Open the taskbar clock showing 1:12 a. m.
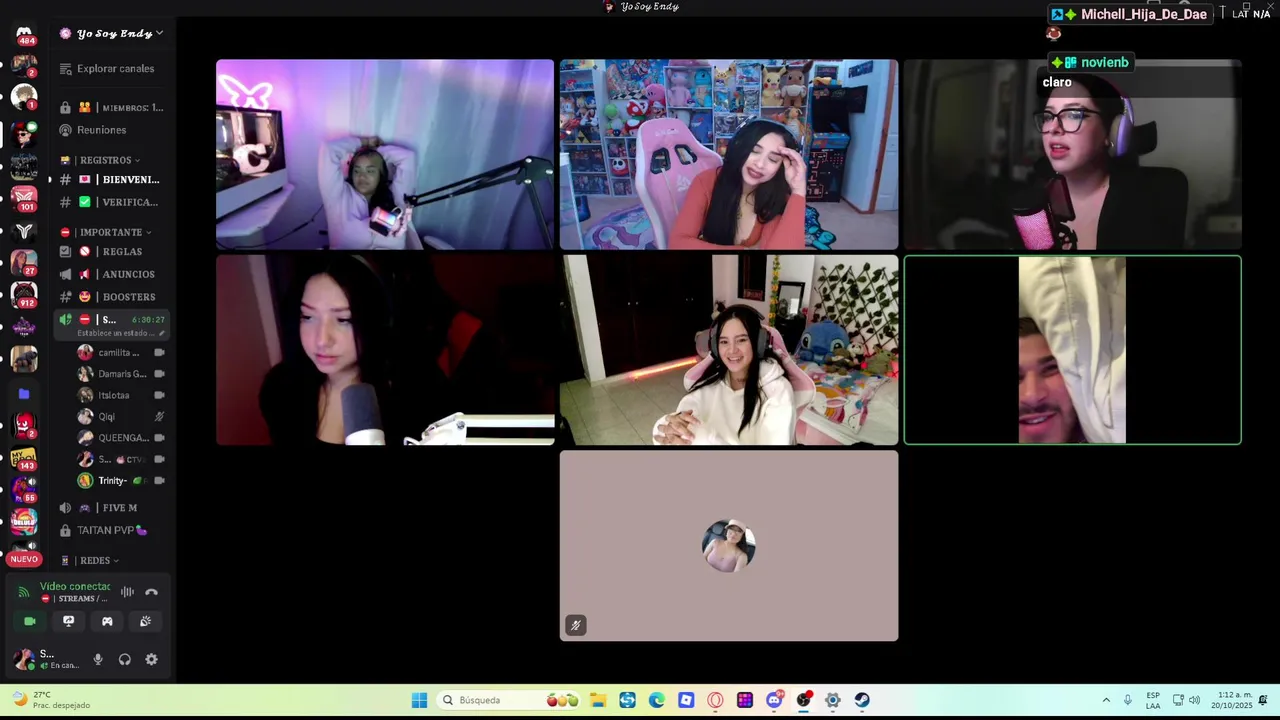Screen dimensions: 1280x720 click(1232, 700)
